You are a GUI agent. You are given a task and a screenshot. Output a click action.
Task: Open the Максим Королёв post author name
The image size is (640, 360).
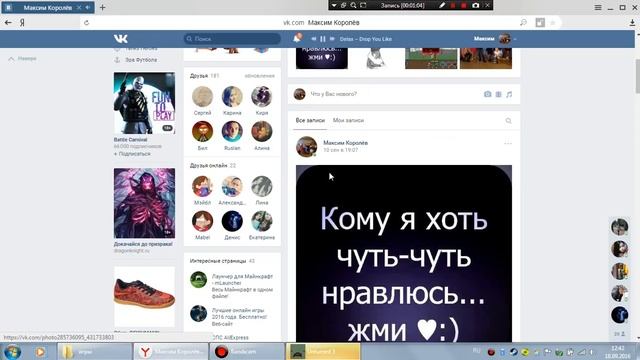346,143
